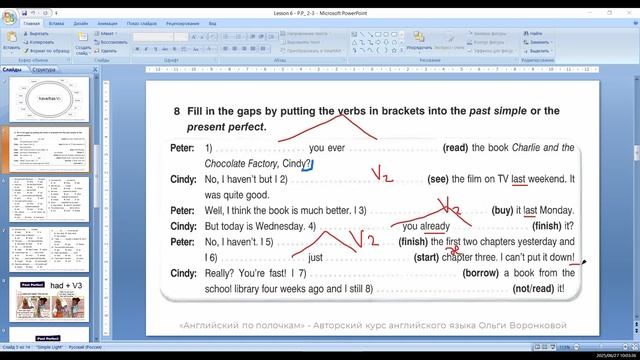640x360 pixels.
Task: Select the rectangle shape tool
Action: pyautogui.click(x=378, y=34)
